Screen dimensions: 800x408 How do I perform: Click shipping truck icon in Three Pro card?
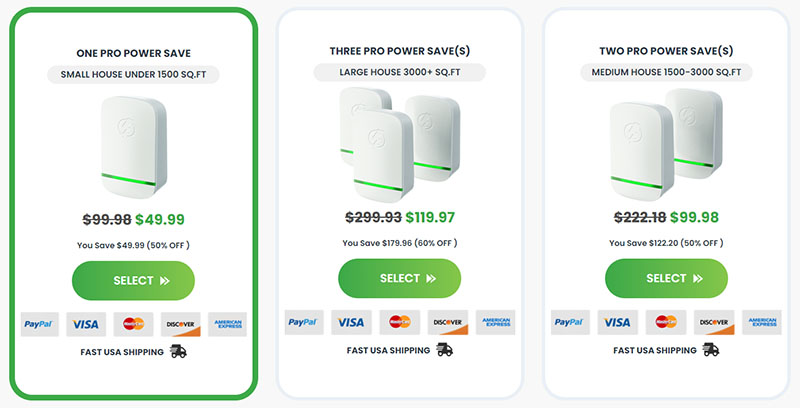(445, 350)
